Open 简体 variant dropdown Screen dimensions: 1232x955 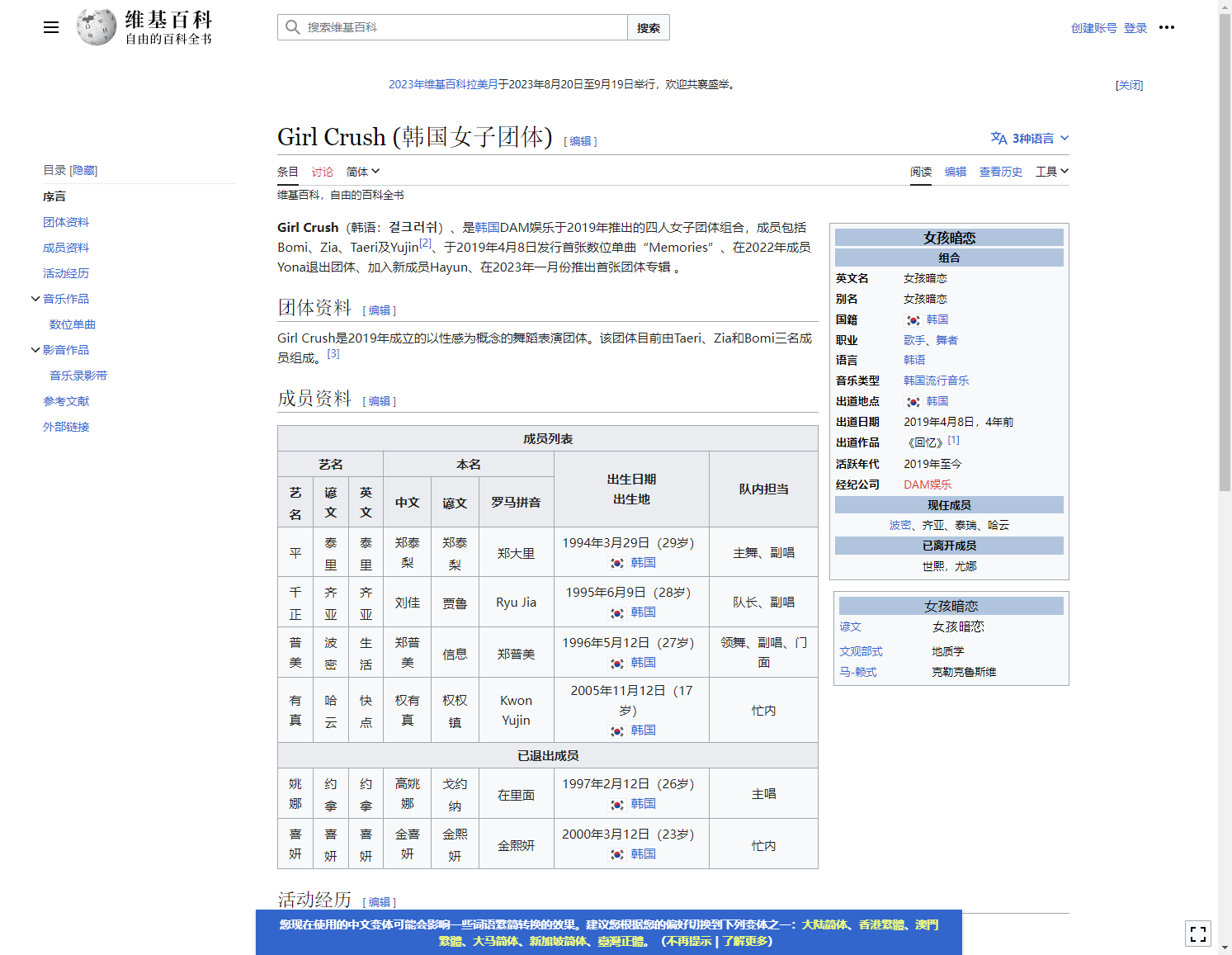(x=363, y=172)
